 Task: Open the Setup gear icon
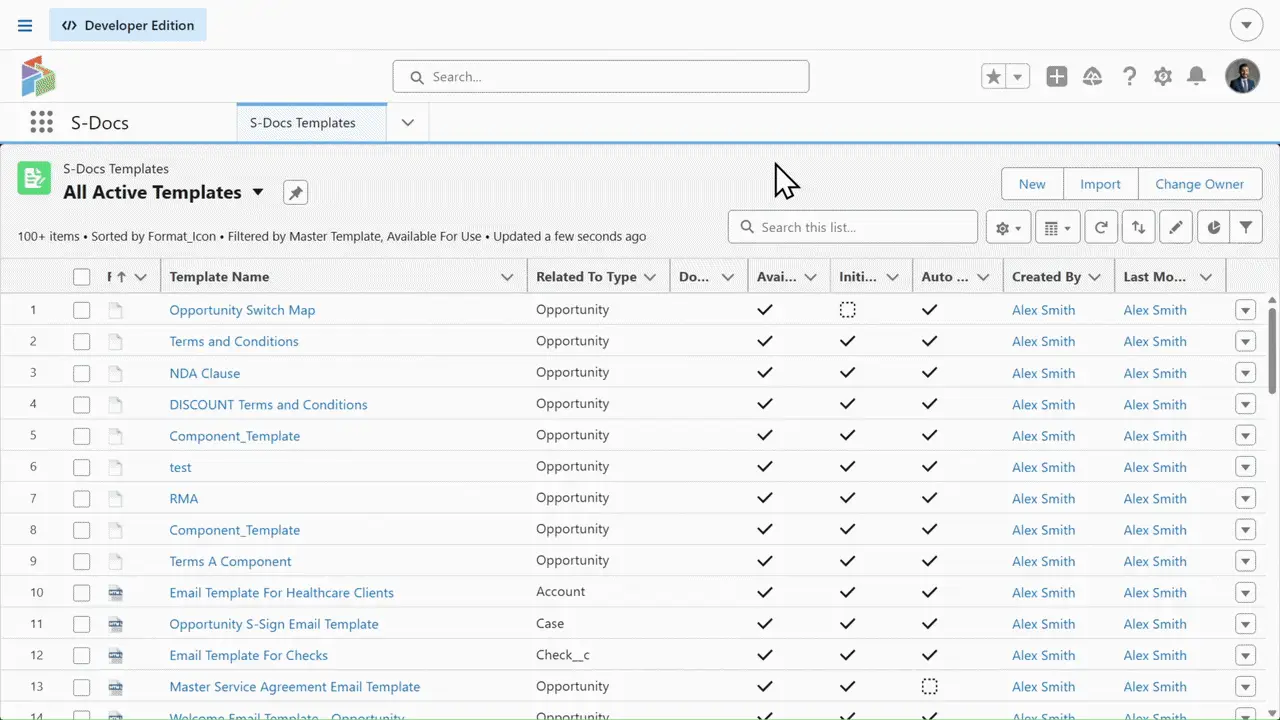point(1162,77)
